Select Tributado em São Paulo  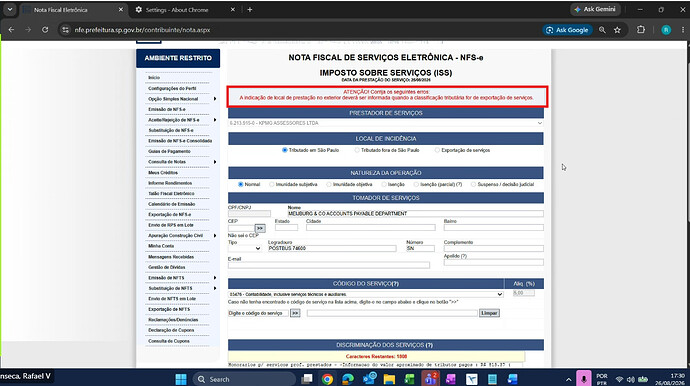point(284,150)
